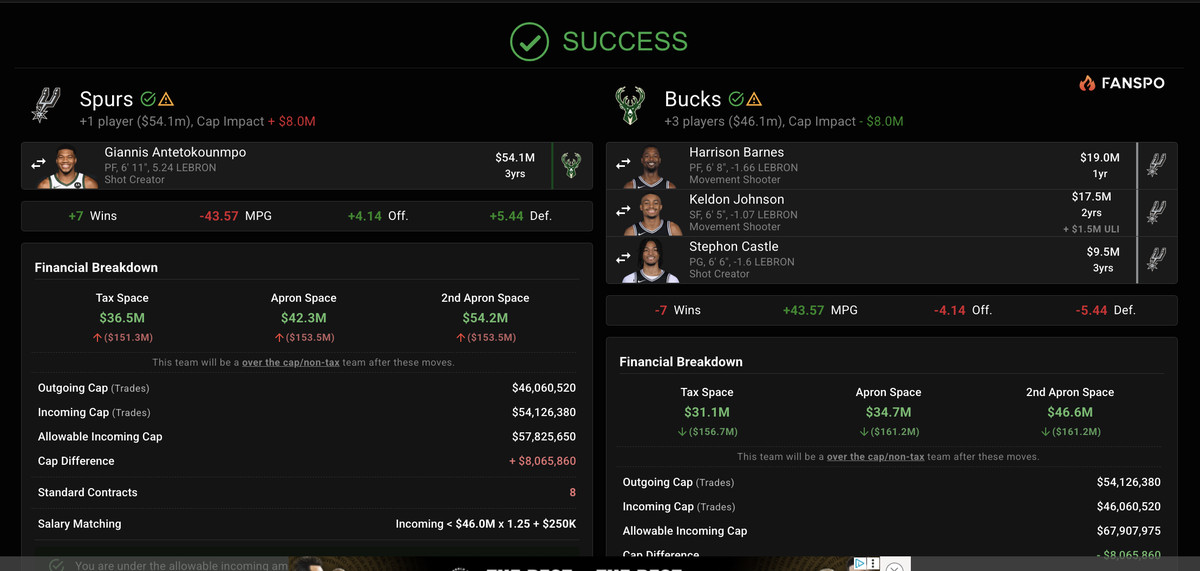Screen dimensions: 1200x571
Task: Click Bucks 'over the cap/non-tax' underlined link
Action: coord(875,456)
